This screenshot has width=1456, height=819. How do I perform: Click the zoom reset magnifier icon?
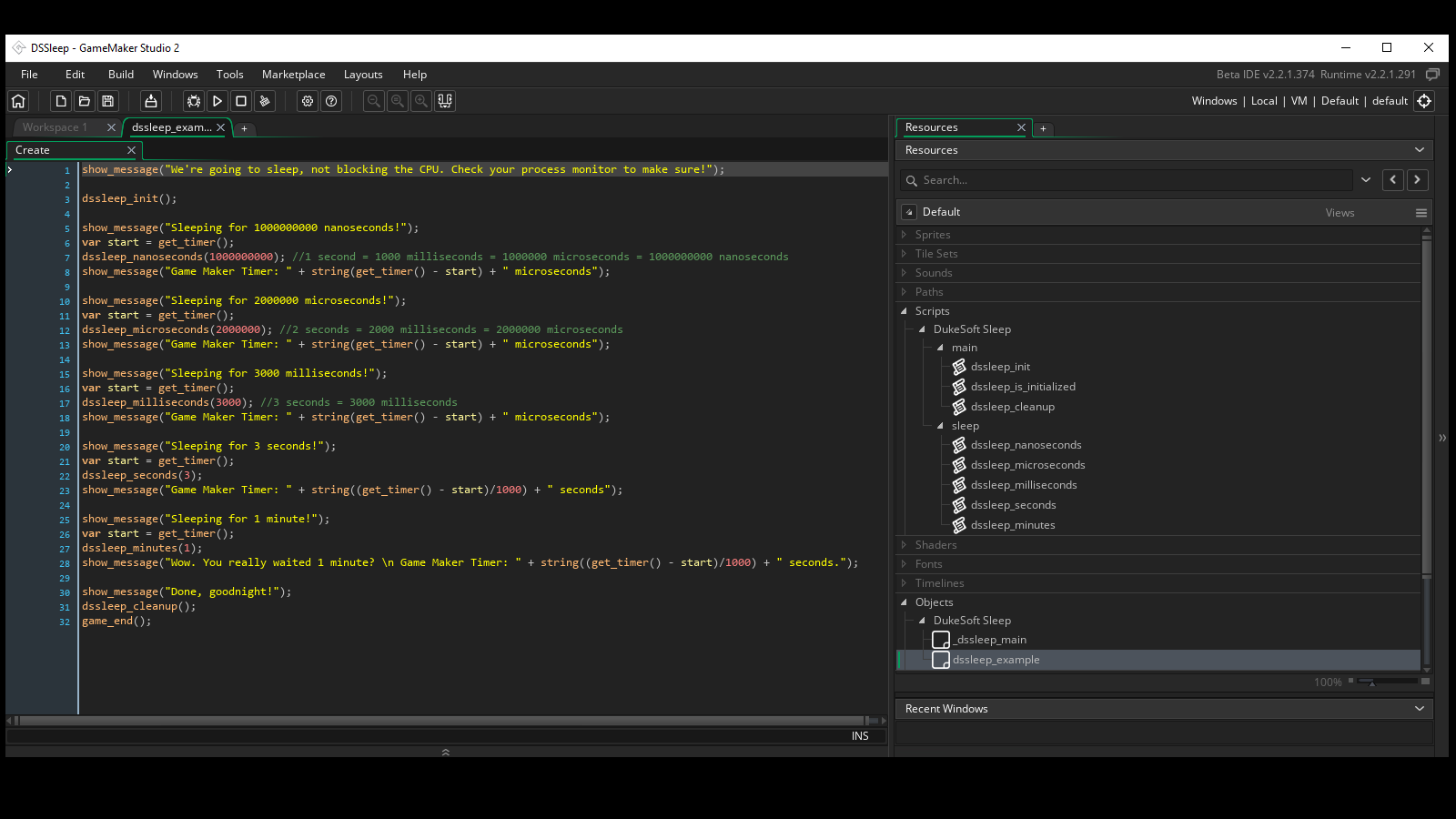pyautogui.click(x=398, y=101)
